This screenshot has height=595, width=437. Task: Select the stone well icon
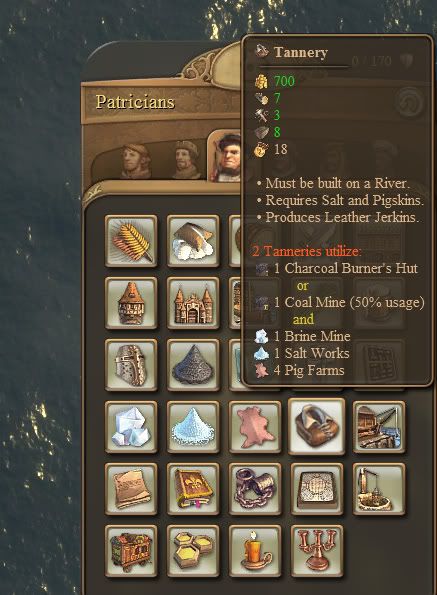point(379,489)
